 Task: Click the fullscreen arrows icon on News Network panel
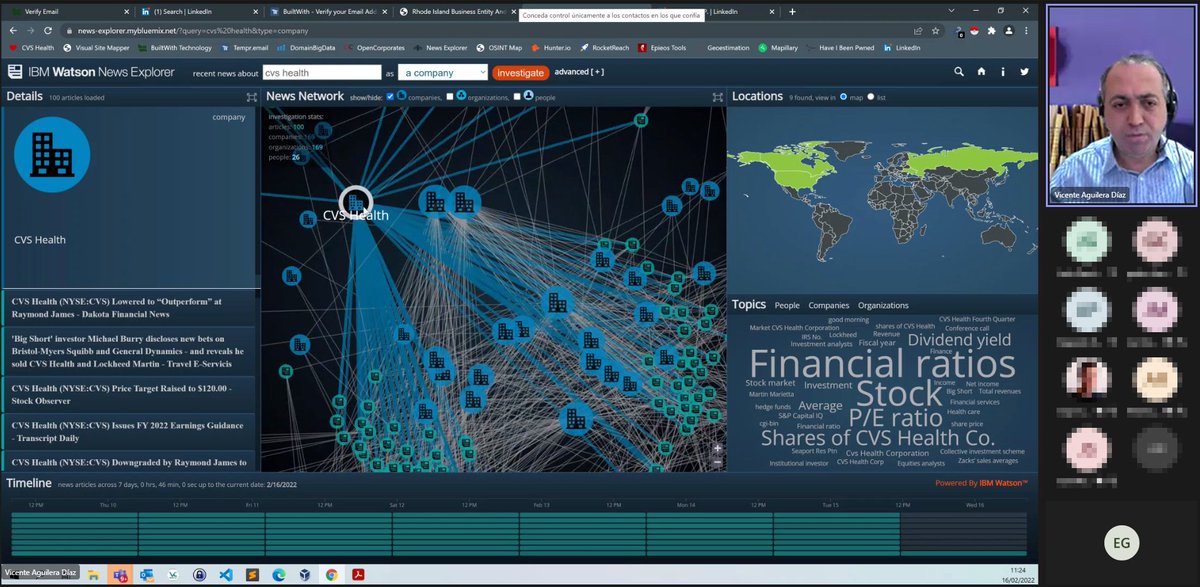[x=716, y=95]
